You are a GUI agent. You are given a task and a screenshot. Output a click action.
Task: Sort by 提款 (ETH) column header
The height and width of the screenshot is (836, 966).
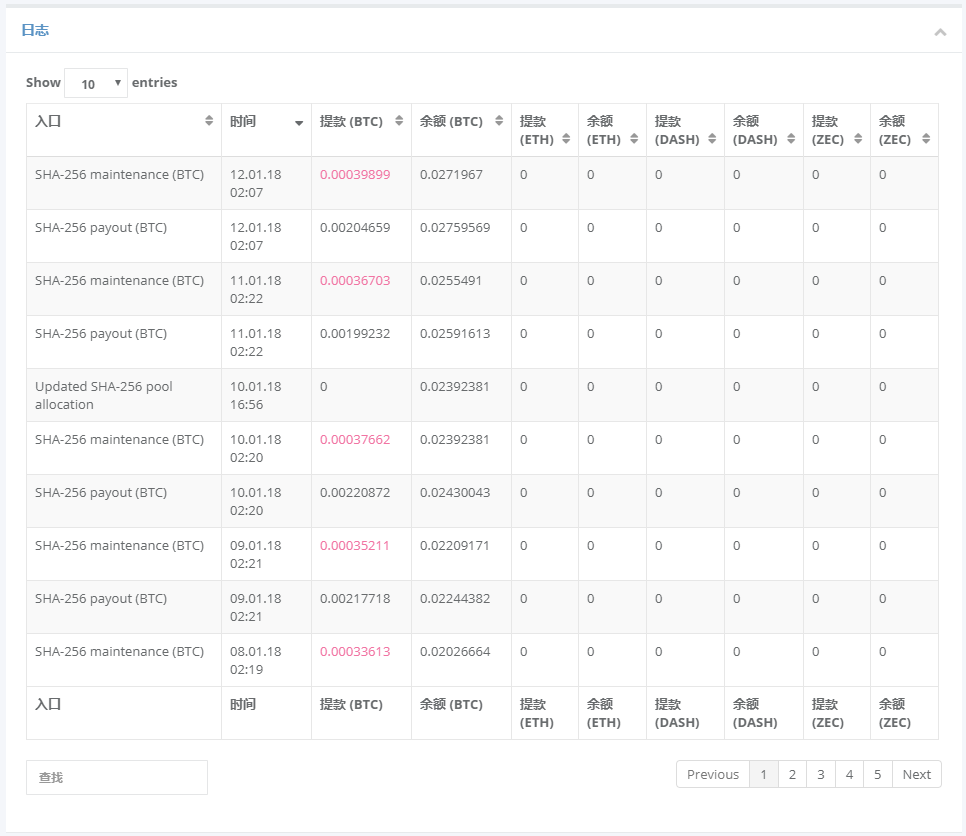click(x=545, y=130)
